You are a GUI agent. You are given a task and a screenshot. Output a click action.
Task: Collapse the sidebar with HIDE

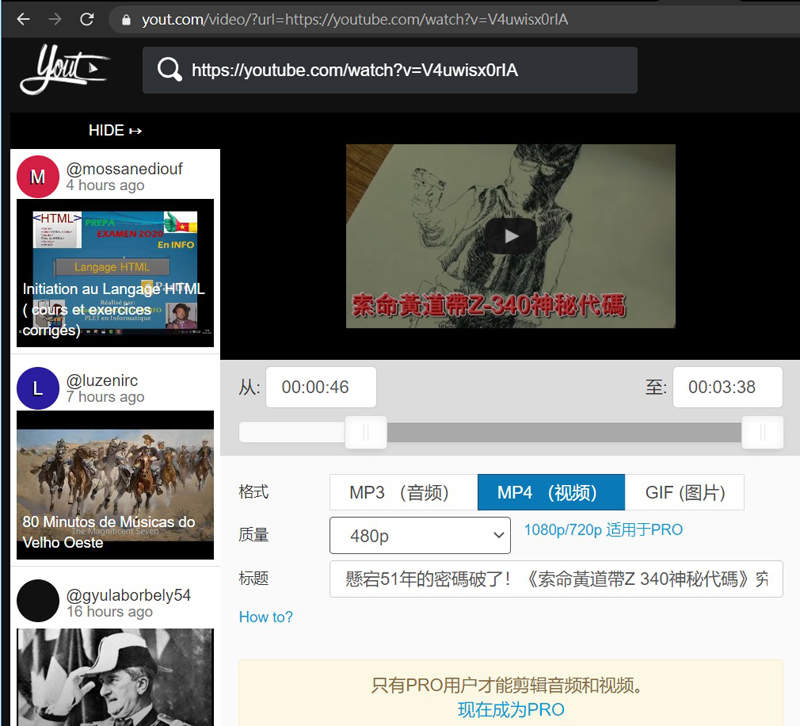[x=115, y=130]
